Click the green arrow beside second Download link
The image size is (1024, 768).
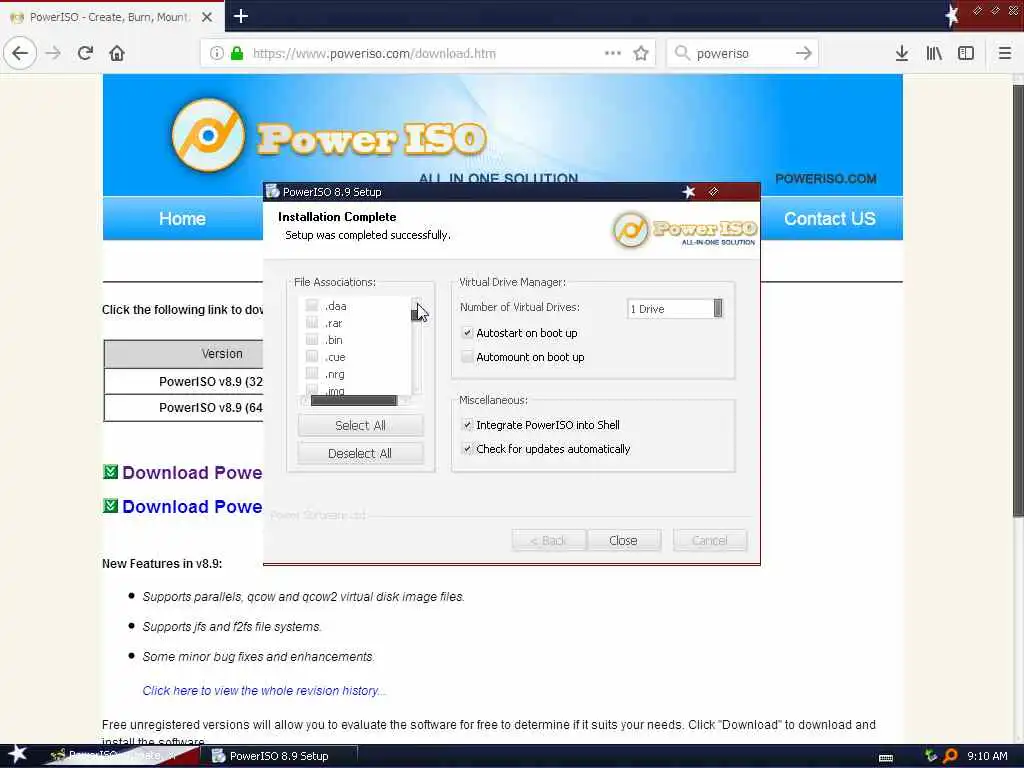pos(110,505)
